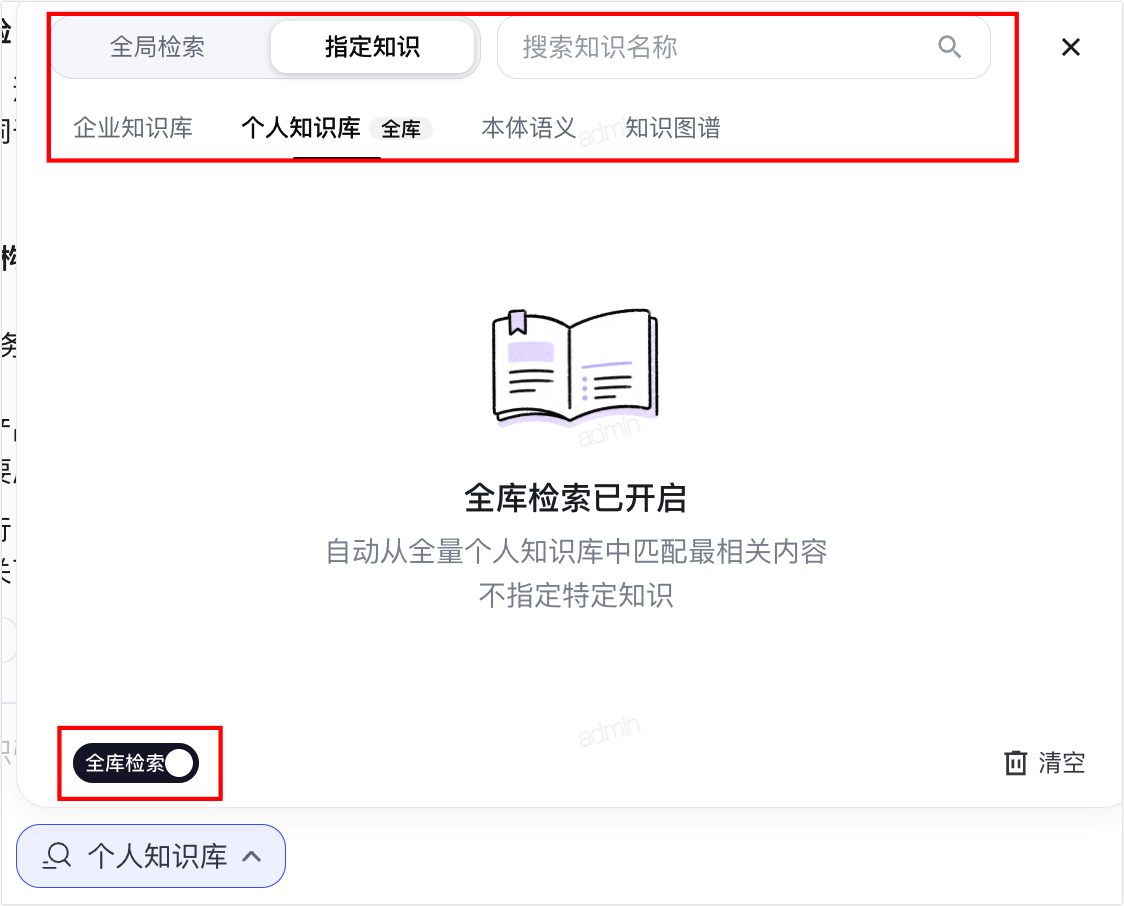The width and height of the screenshot is (1124, 906).
Task: Click the text 自动从全量个人知识库中匹配最相关内容
Action: [576, 552]
